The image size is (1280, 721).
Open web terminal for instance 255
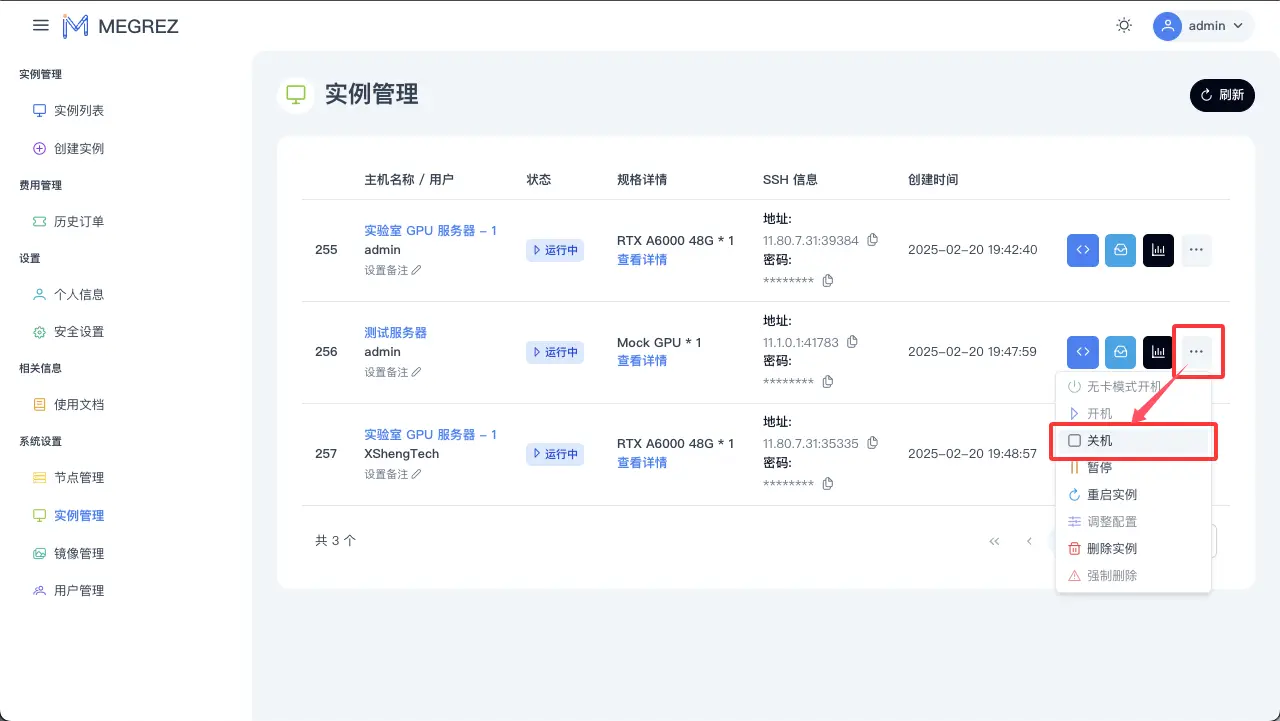(1082, 250)
